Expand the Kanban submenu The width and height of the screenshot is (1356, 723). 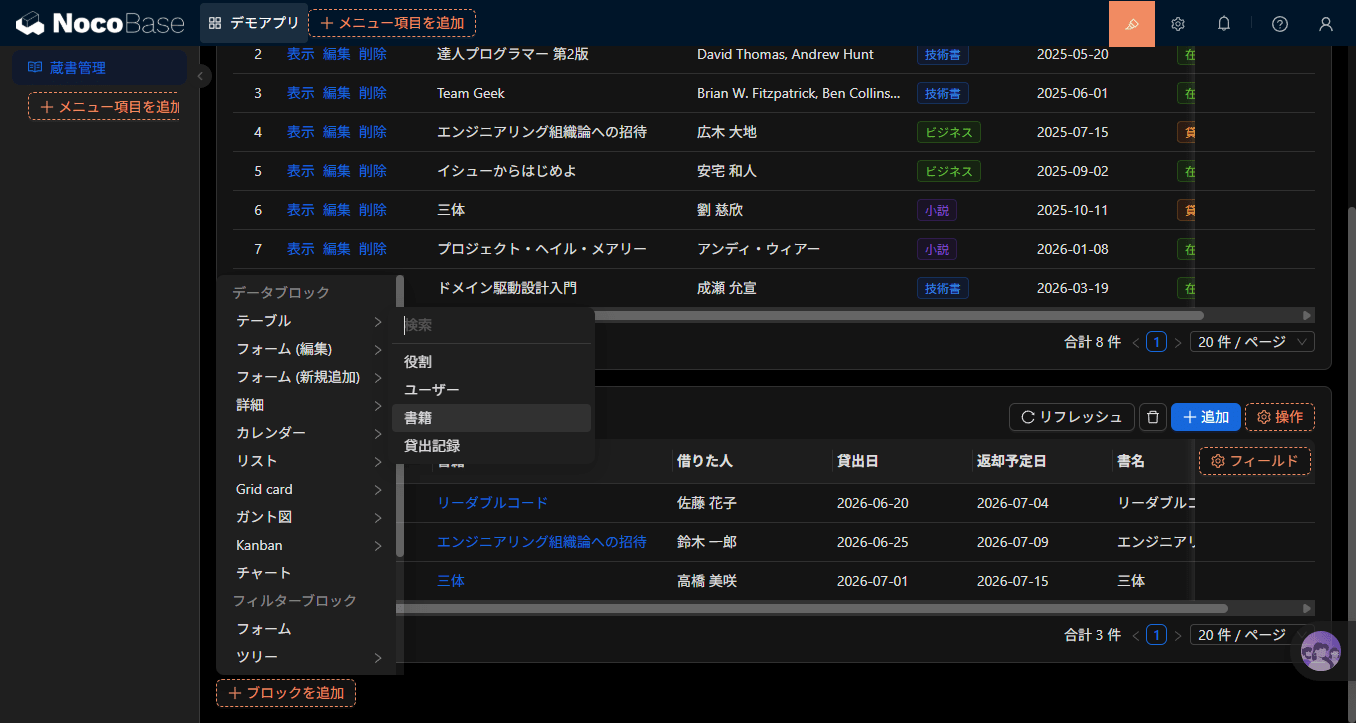[x=308, y=545]
